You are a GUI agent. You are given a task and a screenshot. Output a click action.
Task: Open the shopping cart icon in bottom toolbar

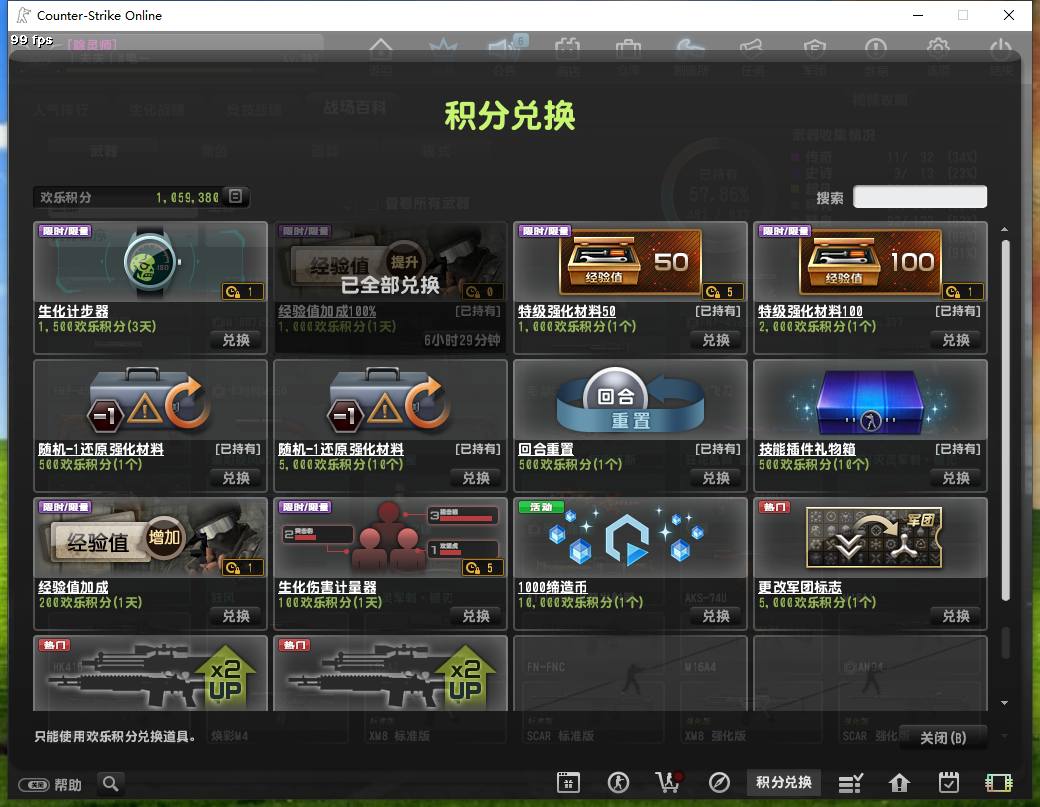tap(669, 783)
